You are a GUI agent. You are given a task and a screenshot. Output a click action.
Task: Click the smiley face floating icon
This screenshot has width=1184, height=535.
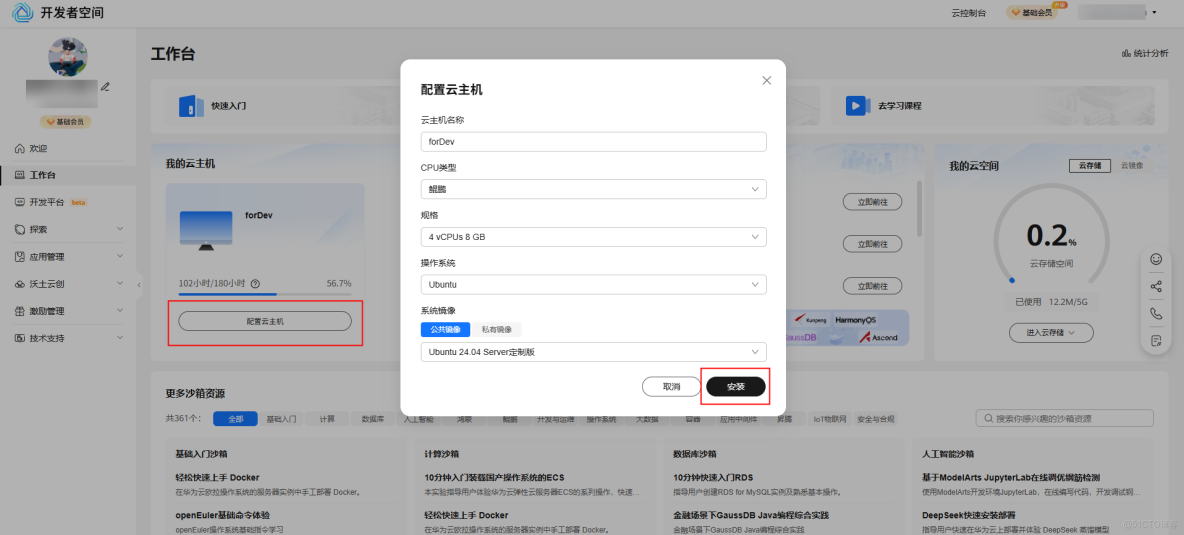(1156, 259)
